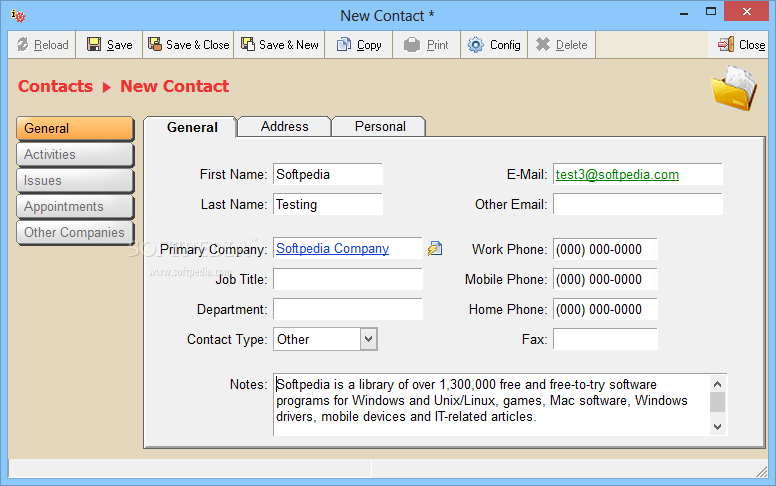Click the yellow folder icon at top right
776x486 pixels.
734,89
